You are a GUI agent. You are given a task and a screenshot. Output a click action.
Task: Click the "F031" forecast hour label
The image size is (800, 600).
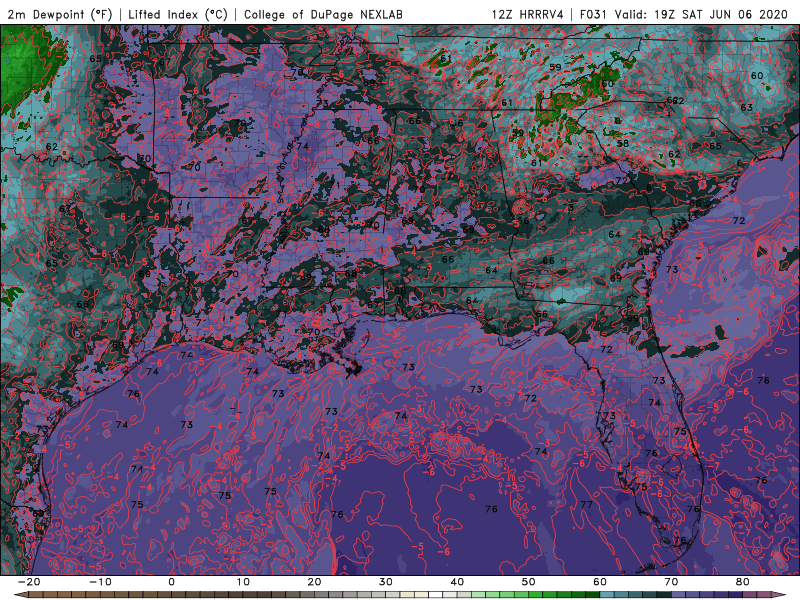(593, 14)
